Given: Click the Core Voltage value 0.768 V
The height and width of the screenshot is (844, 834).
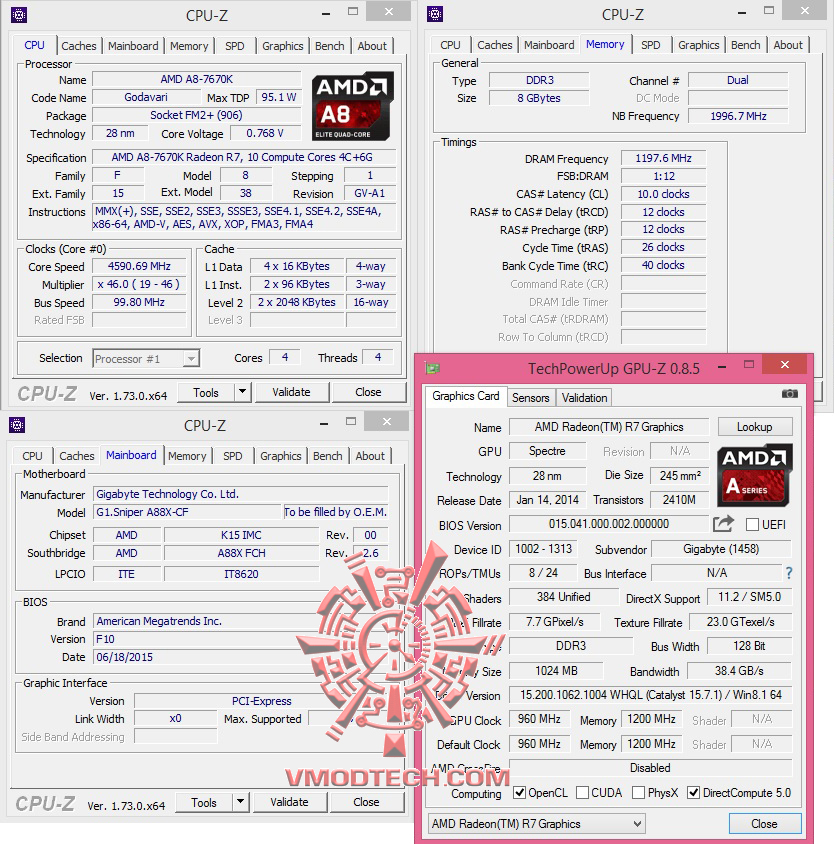Looking at the screenshot, I should point(265,133).
